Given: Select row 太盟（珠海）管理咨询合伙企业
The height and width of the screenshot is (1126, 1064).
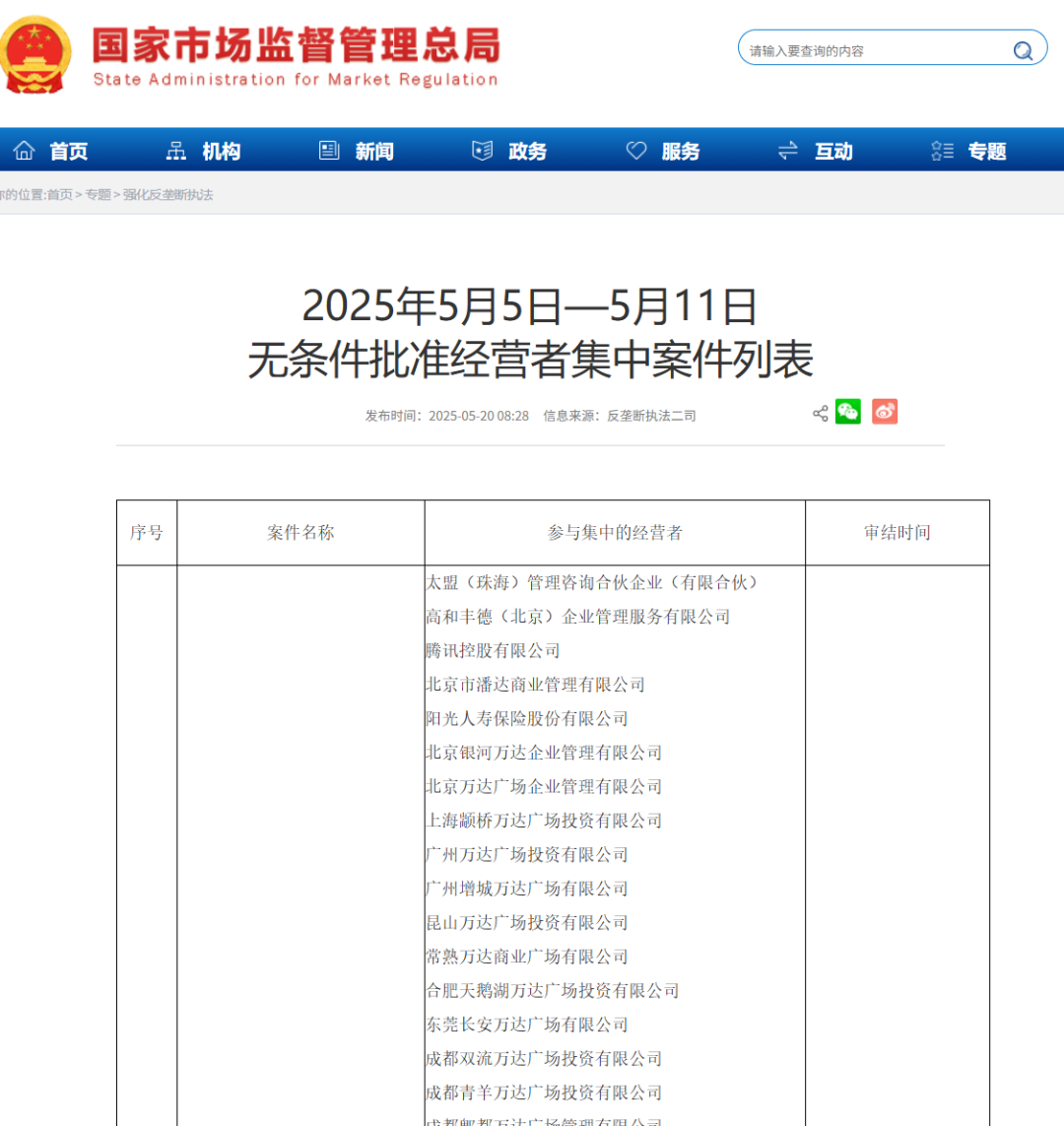Looking at the screenshot, I should pos(591,582).
